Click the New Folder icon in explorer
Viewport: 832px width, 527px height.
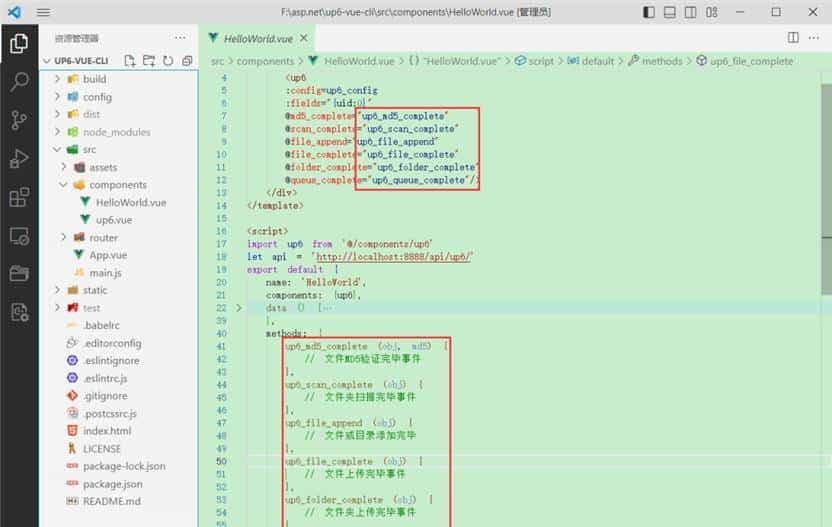(x=149, y=61)
